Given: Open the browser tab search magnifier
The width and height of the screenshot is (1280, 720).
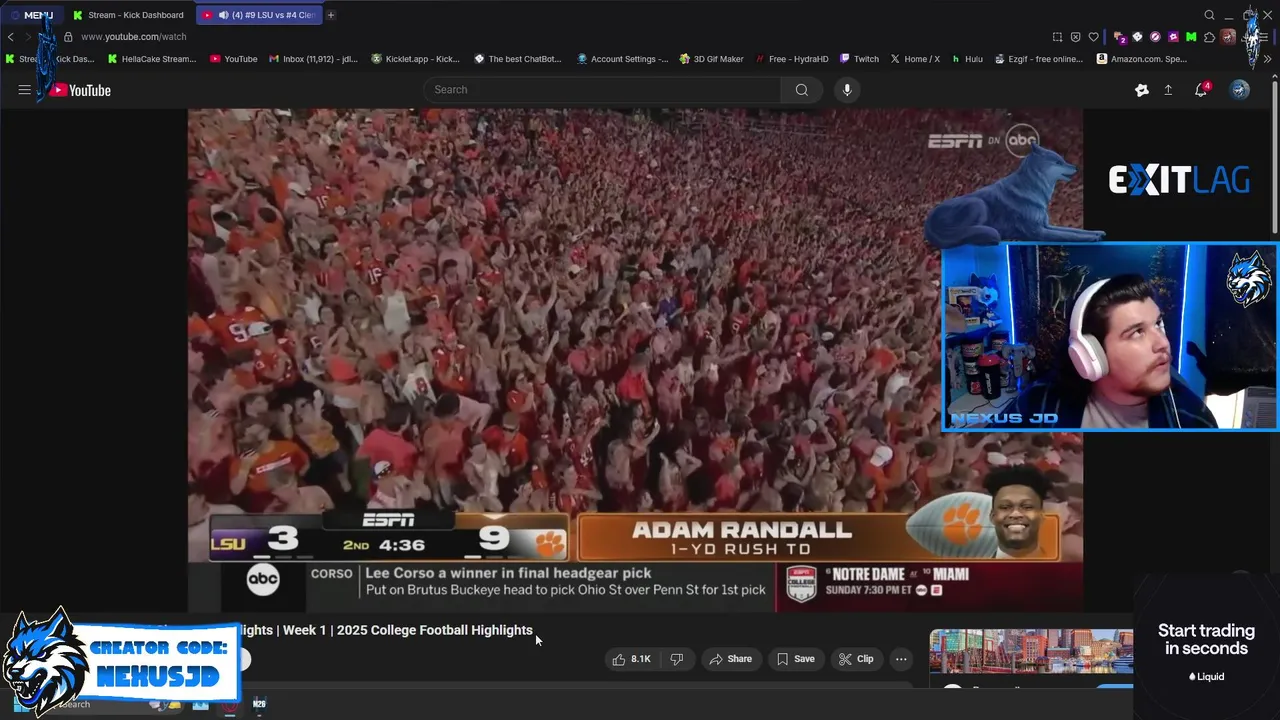Looking at the screenshot, I should pyautogui.click(x=1209, y=15).
